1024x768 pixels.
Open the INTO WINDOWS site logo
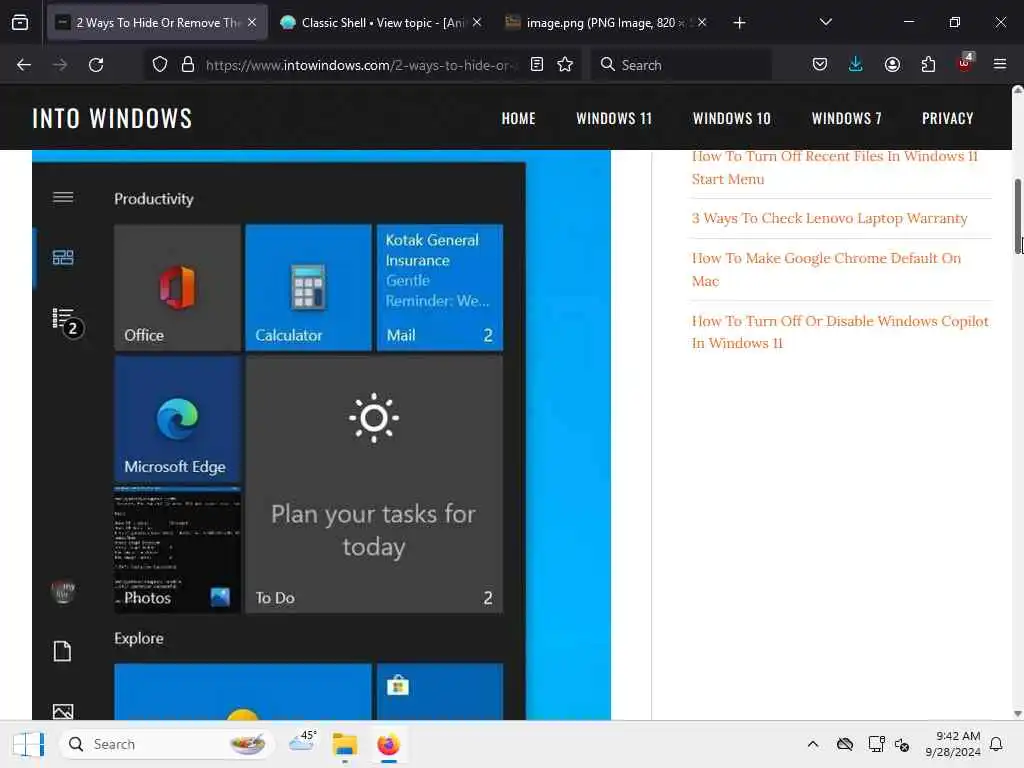[x=112, y=118]
